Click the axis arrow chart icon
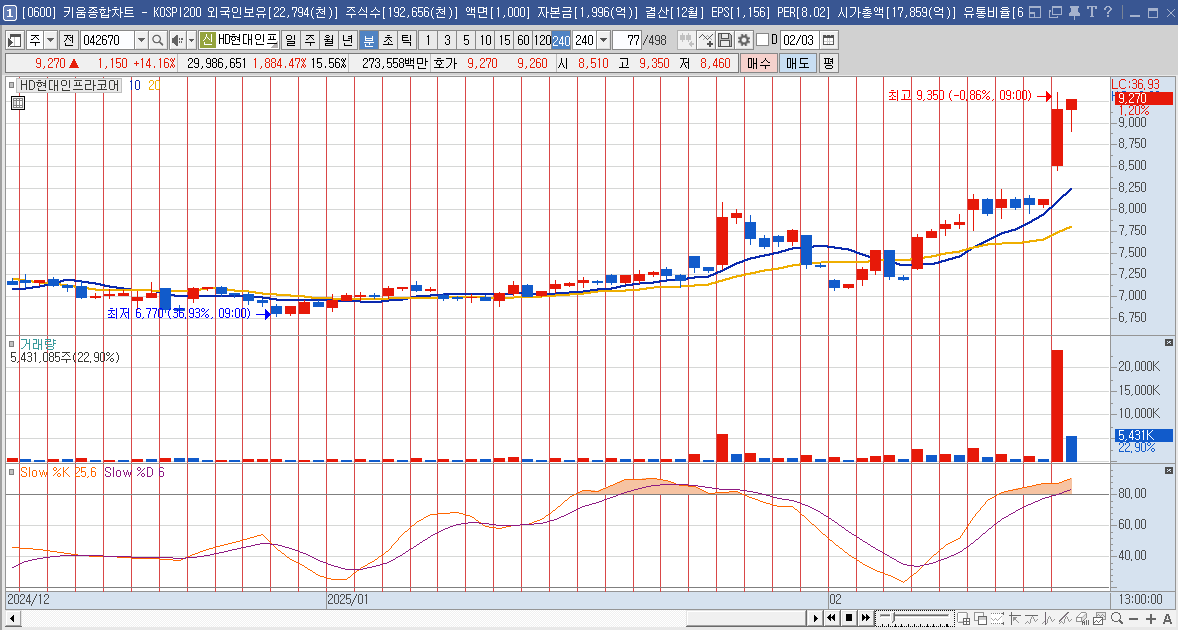The height and width of the screenshot is (630, 1178). coord(1014,618)
